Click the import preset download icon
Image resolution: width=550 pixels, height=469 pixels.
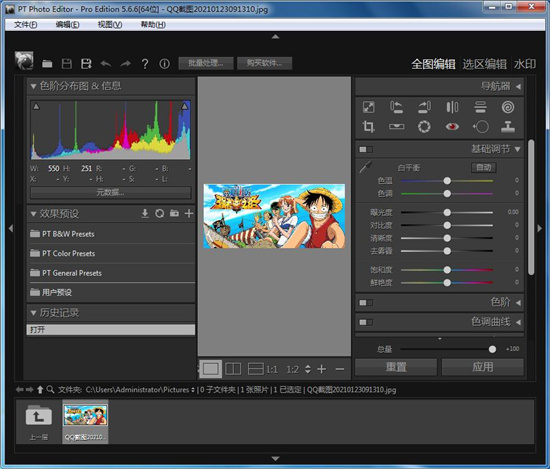[x=145, y=213]
